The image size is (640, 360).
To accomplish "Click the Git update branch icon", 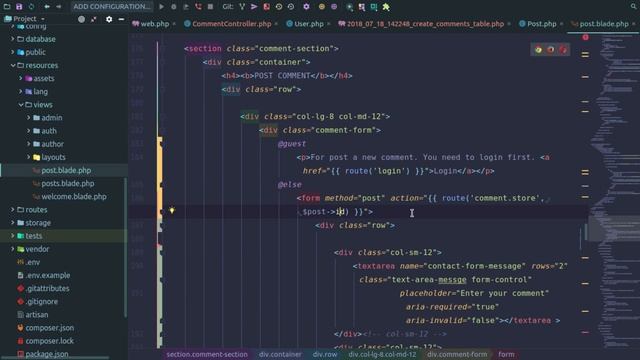I will coord(242,7).
